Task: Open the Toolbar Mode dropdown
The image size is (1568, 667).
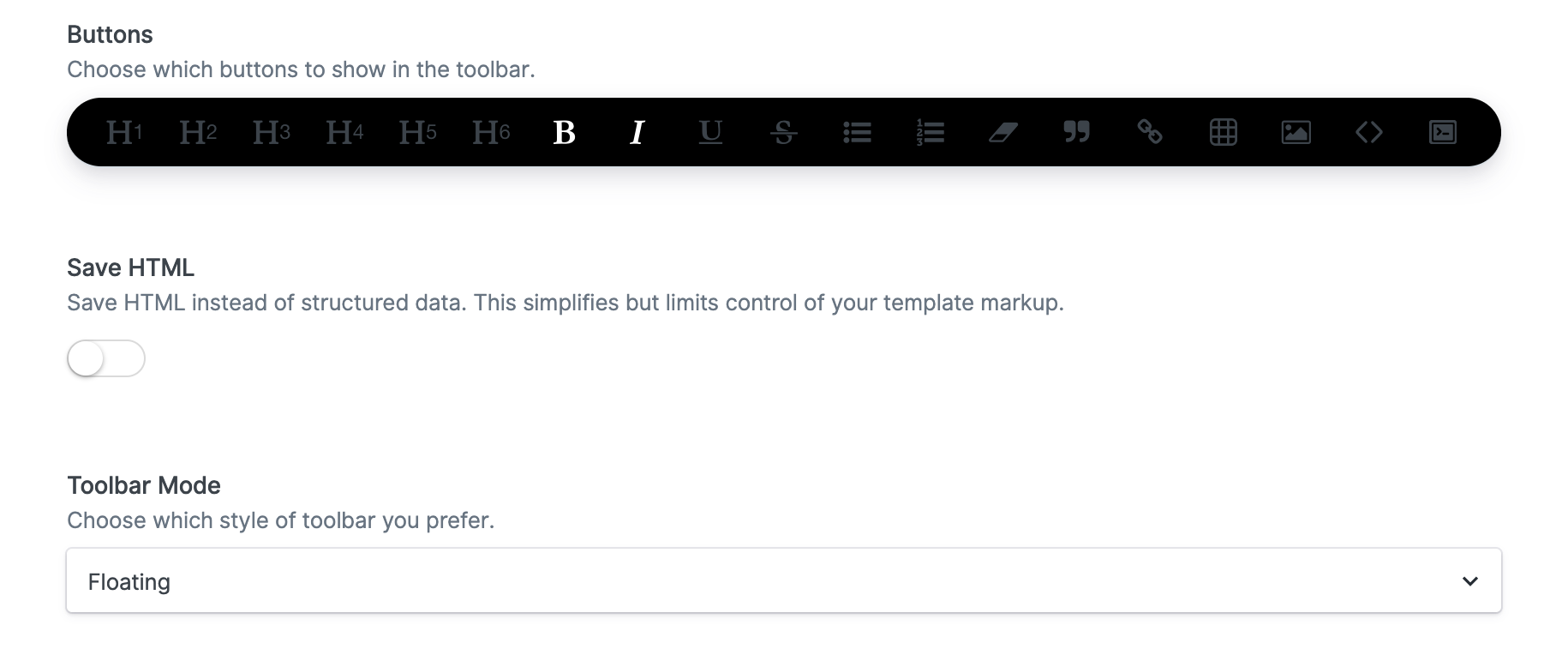Action: click(x=783, y=580)
